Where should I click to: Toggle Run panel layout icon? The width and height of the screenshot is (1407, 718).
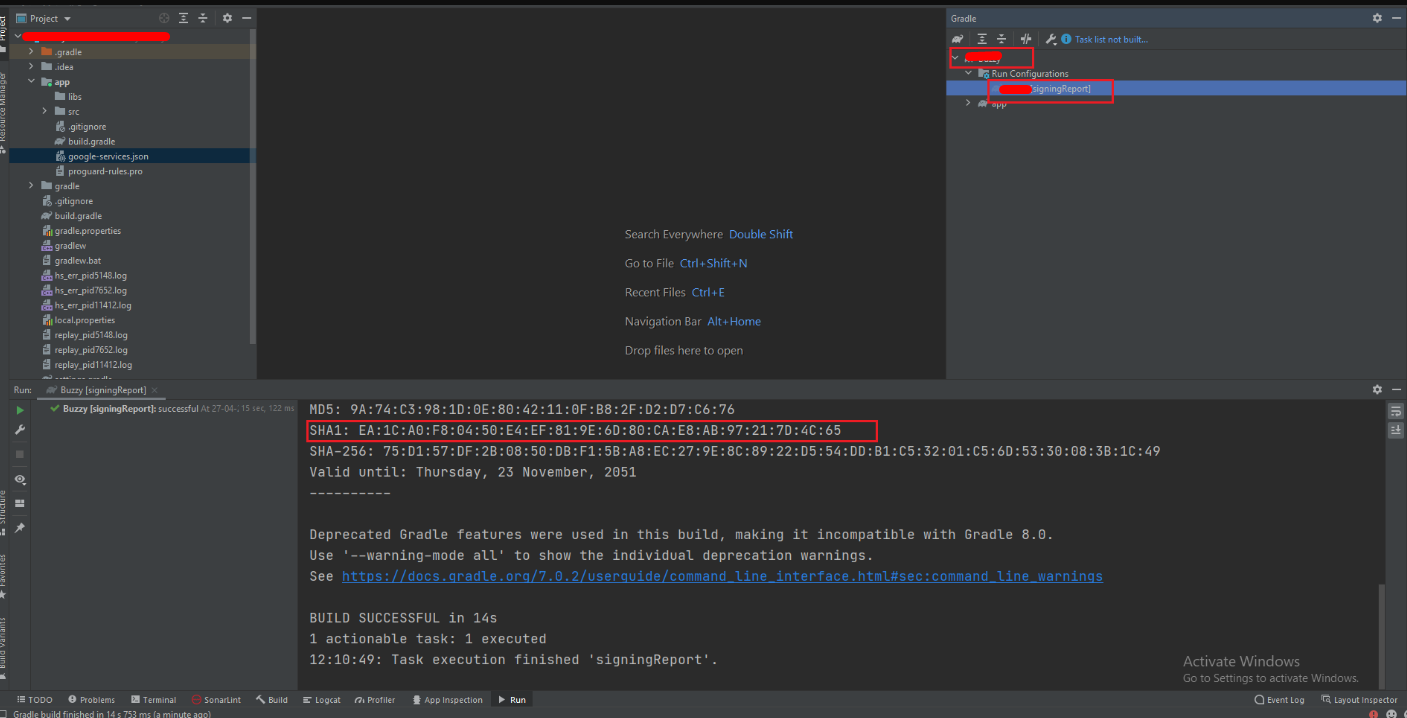(x=19, y=504)
